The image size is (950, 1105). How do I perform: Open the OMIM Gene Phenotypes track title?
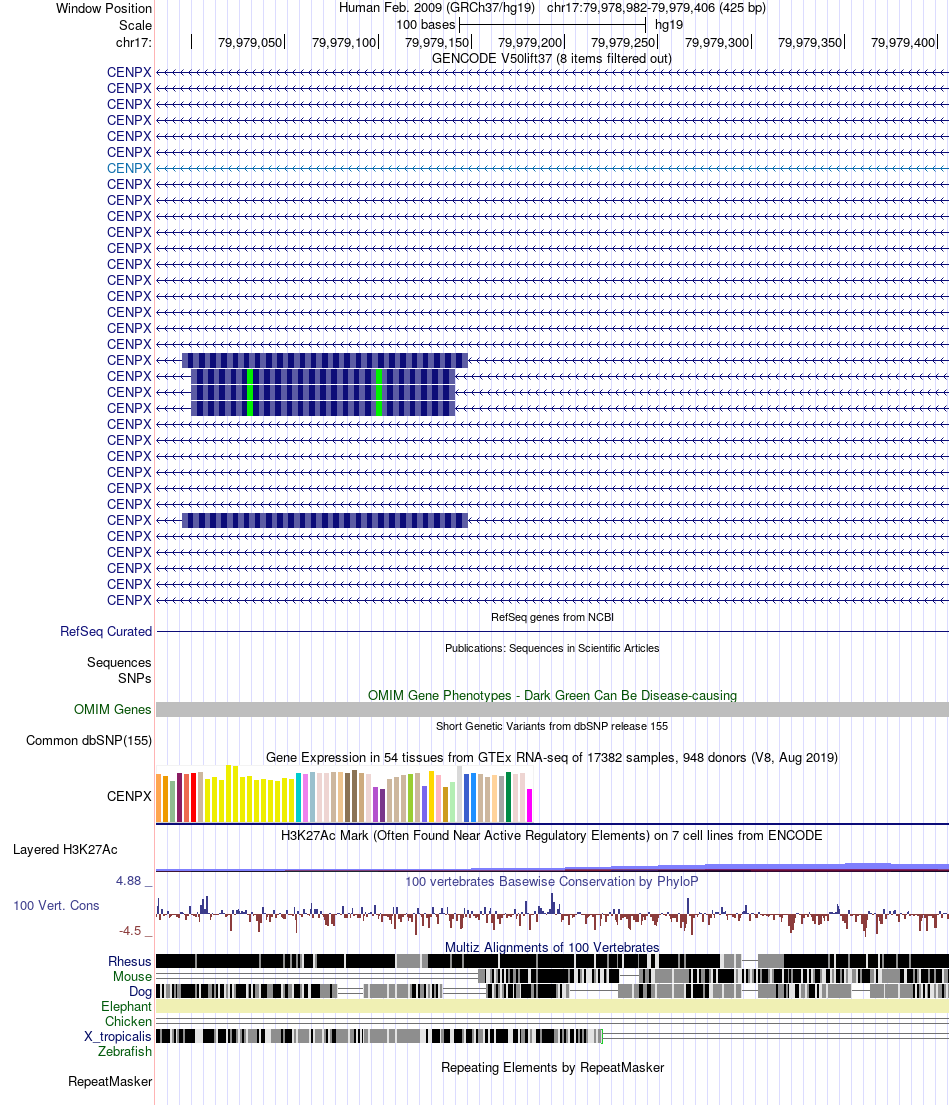pyautogui.click(x=553, y=696)
